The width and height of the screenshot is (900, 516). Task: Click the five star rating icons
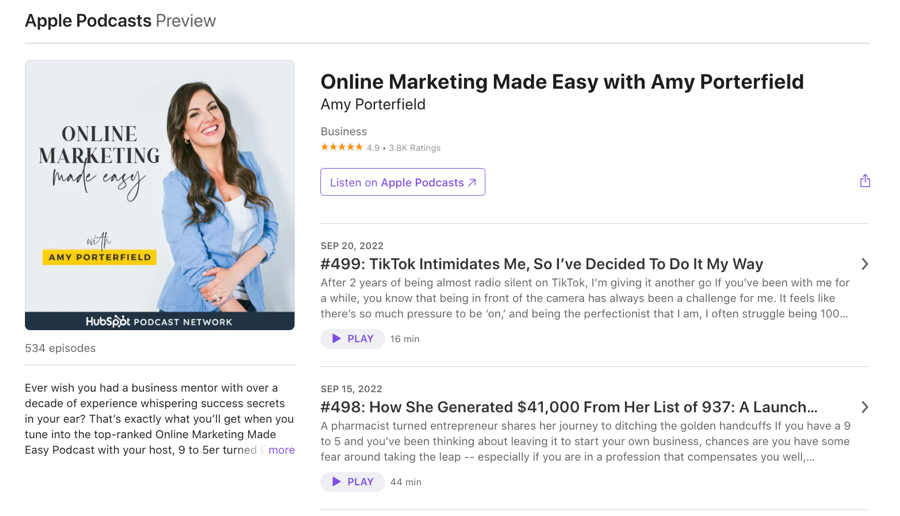click(342, 148)
